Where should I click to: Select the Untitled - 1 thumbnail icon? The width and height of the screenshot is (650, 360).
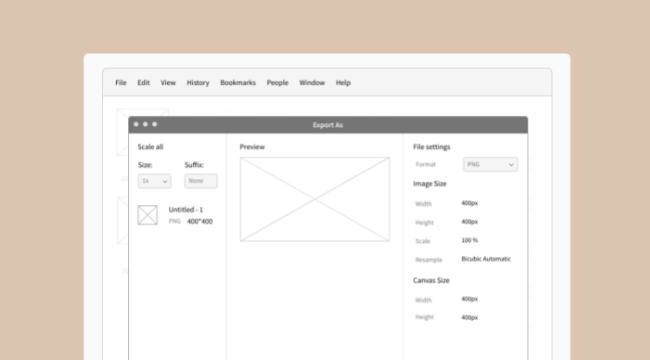pos(148,215)
